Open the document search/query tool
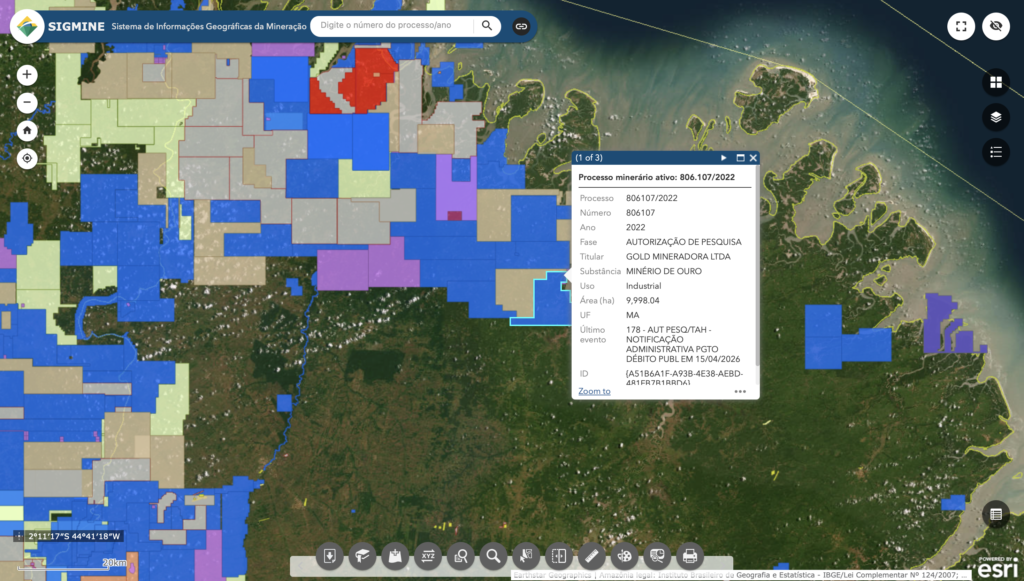Viewport: 1024px width, 581px height. pos(460,556)
